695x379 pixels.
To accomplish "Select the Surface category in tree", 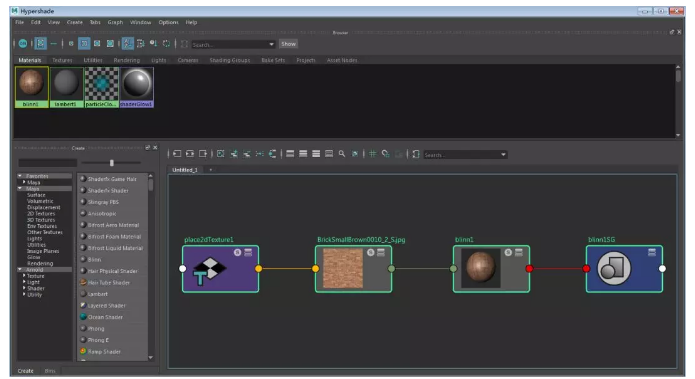I will point(36,195).
